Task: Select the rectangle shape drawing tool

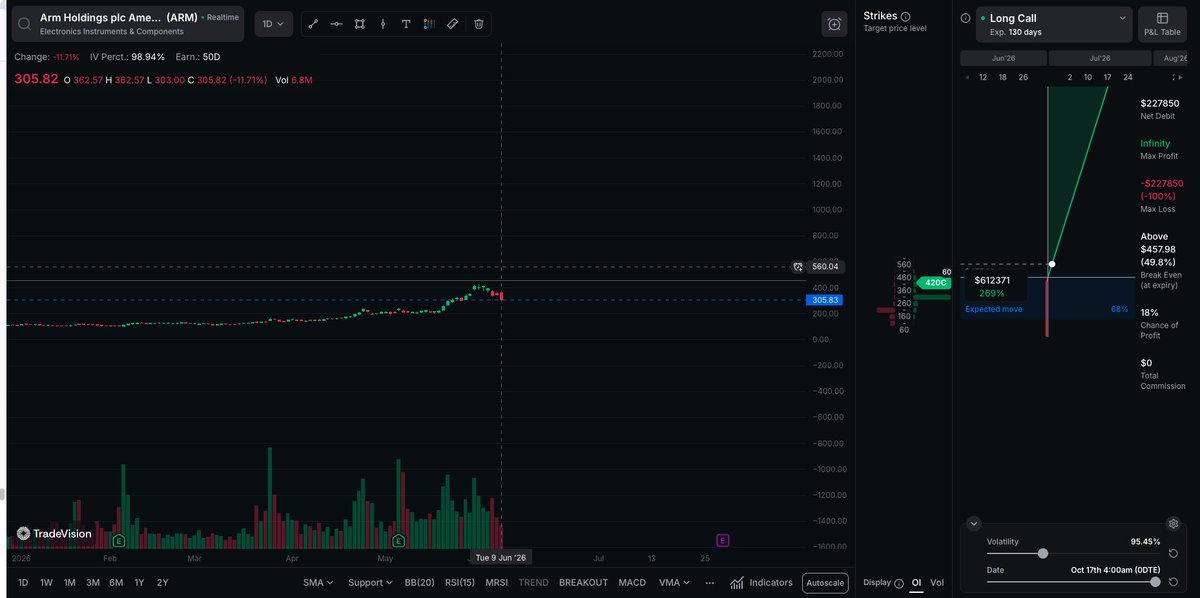Action: (x=360, y=23)
